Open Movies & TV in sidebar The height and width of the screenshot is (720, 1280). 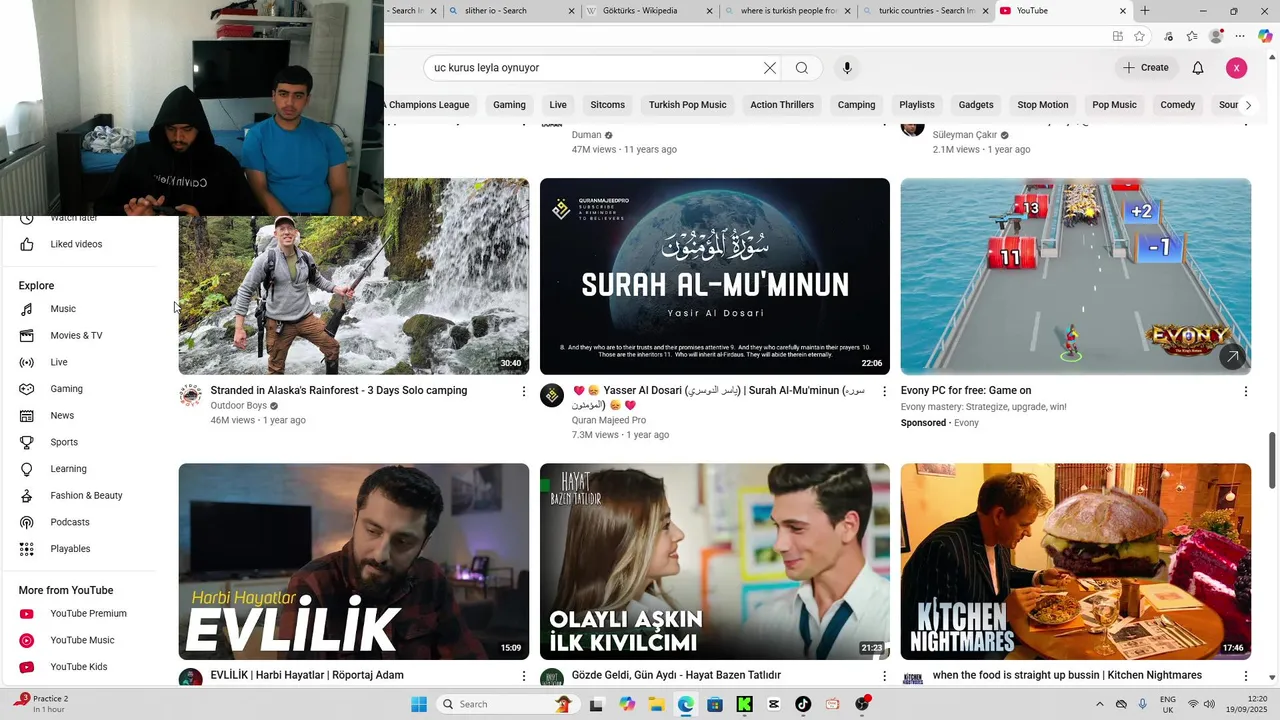(x=77, y=336)
